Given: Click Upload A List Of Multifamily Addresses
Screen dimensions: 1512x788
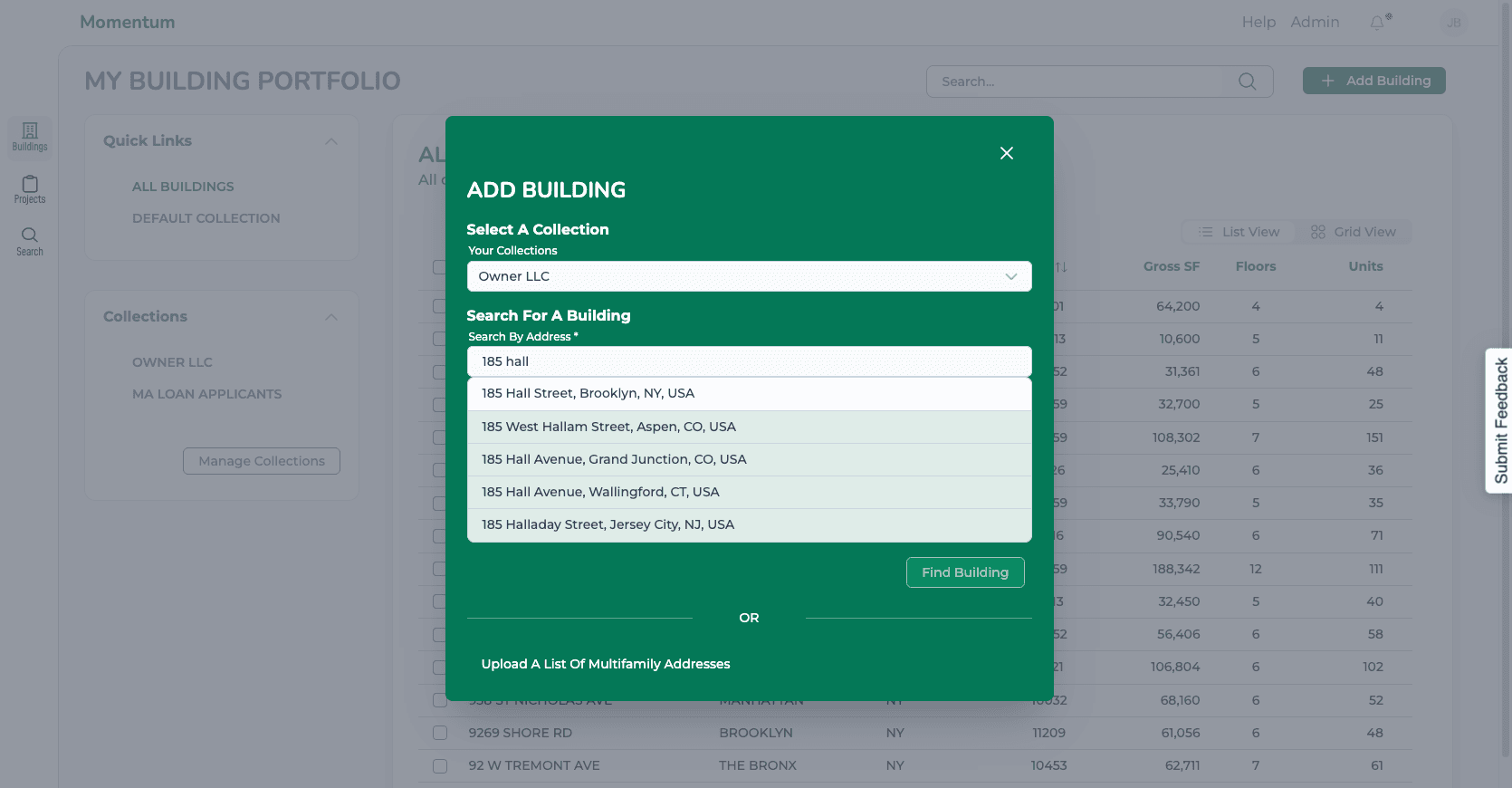Looking at the screenshot, I should tap(606, 664).
